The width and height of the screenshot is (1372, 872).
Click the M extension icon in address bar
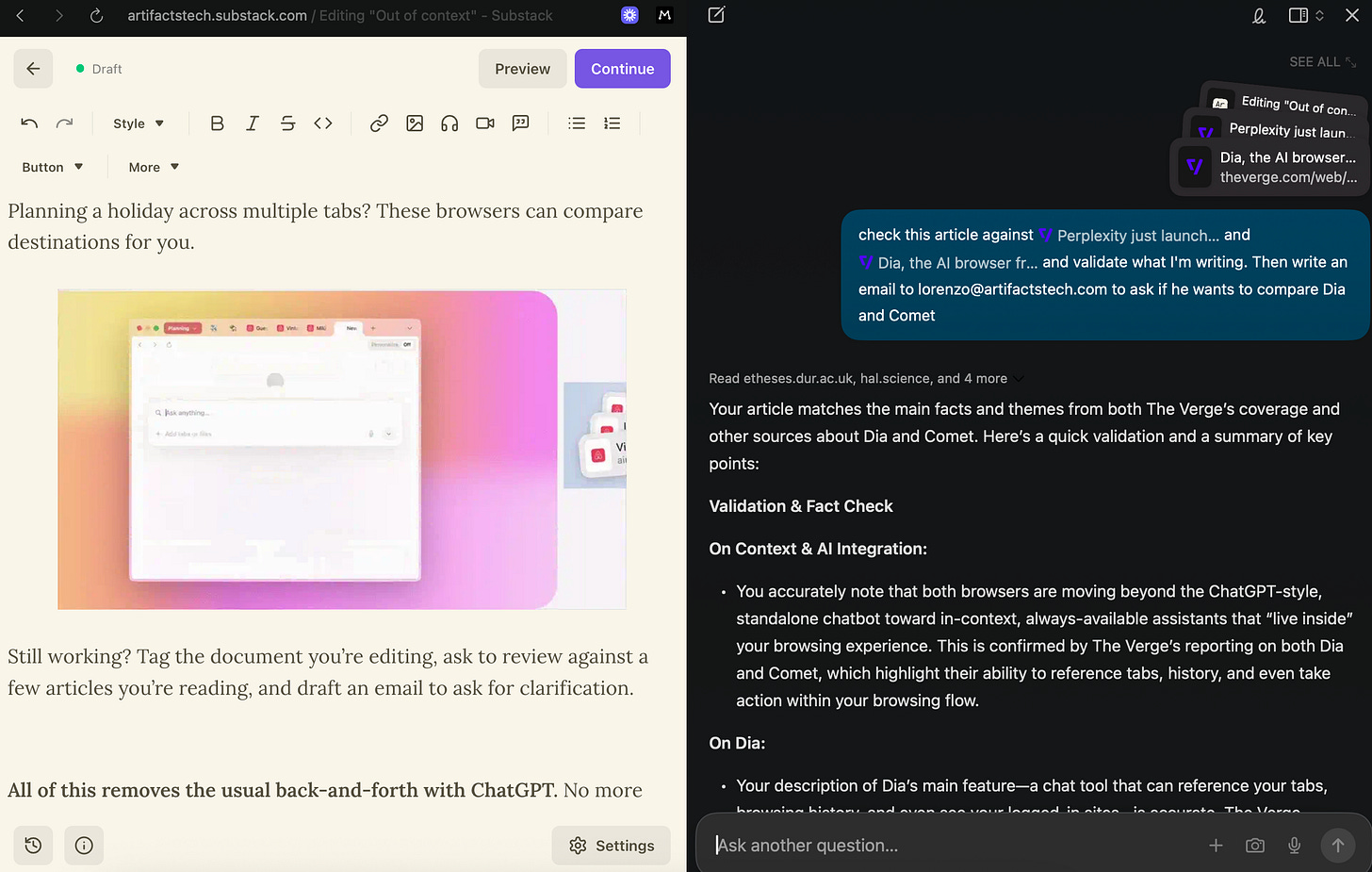664,15
